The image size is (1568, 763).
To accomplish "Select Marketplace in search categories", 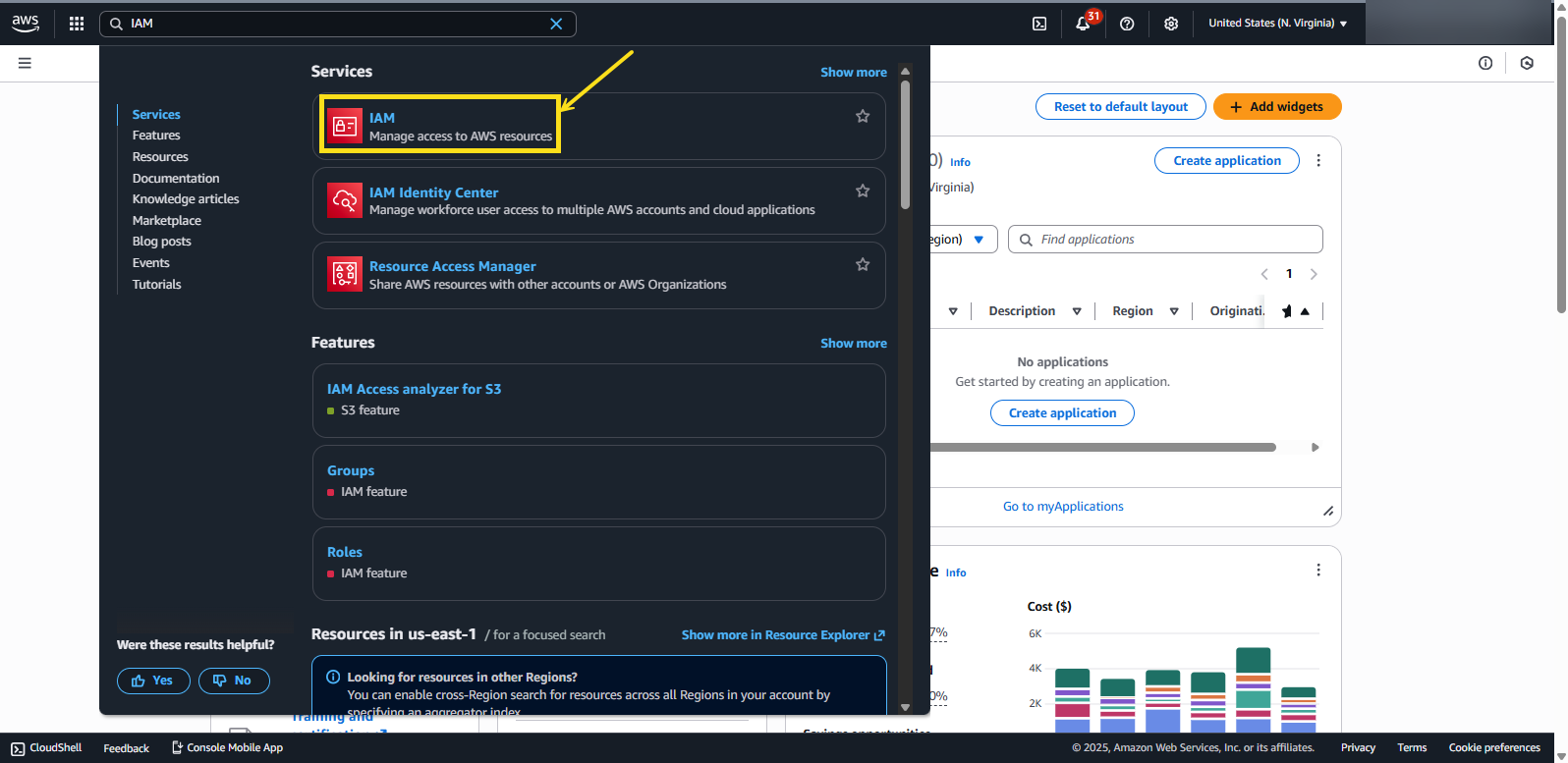I will point(167,221).
